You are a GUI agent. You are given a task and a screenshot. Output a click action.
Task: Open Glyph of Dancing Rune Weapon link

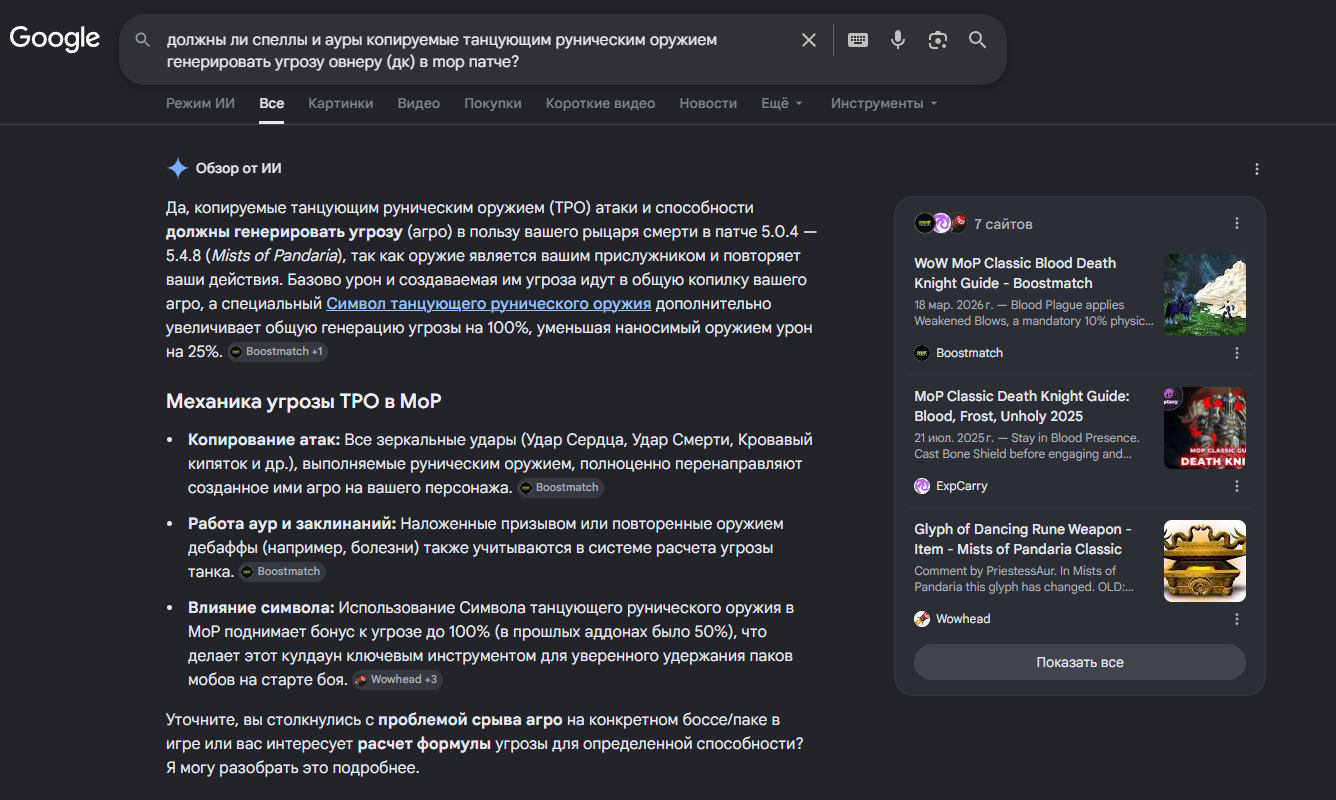point(1023,539)
